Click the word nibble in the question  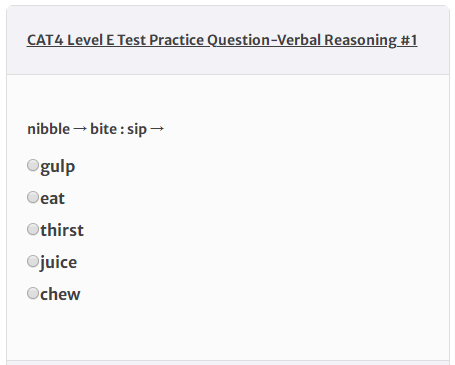(x=49, y=129)
